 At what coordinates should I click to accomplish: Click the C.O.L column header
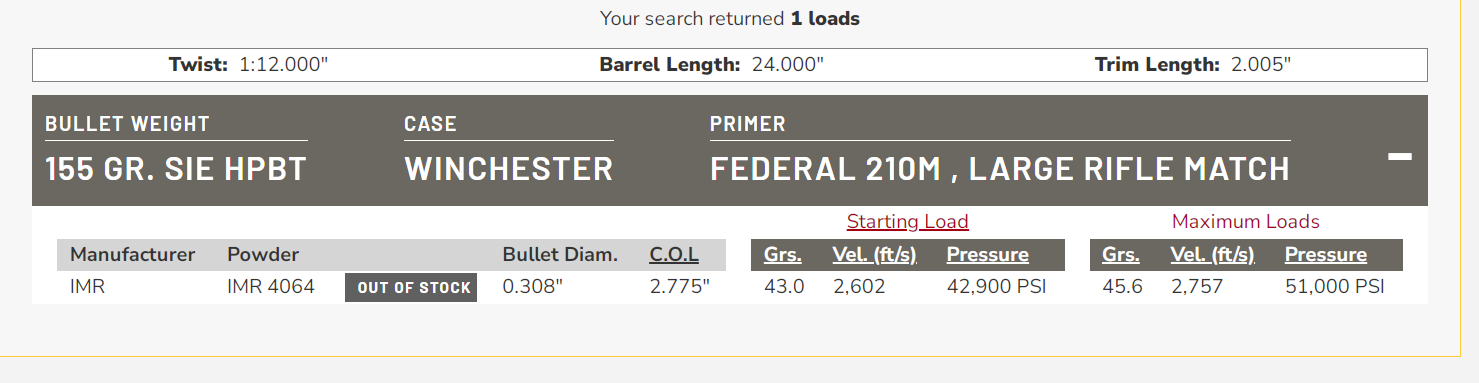[674, 255]
